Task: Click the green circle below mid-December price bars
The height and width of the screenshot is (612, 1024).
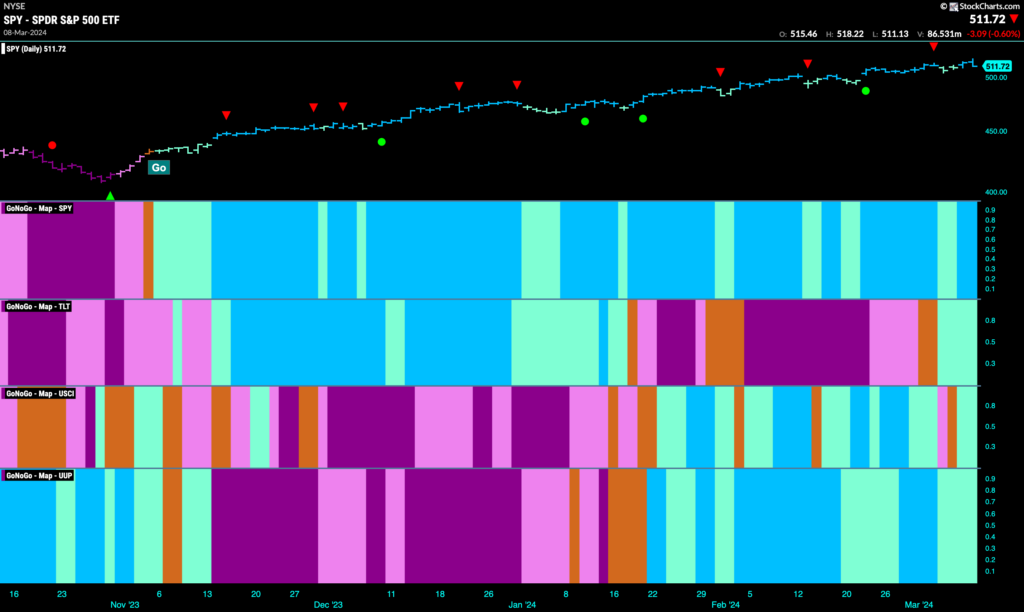Action: coord(381,142)
